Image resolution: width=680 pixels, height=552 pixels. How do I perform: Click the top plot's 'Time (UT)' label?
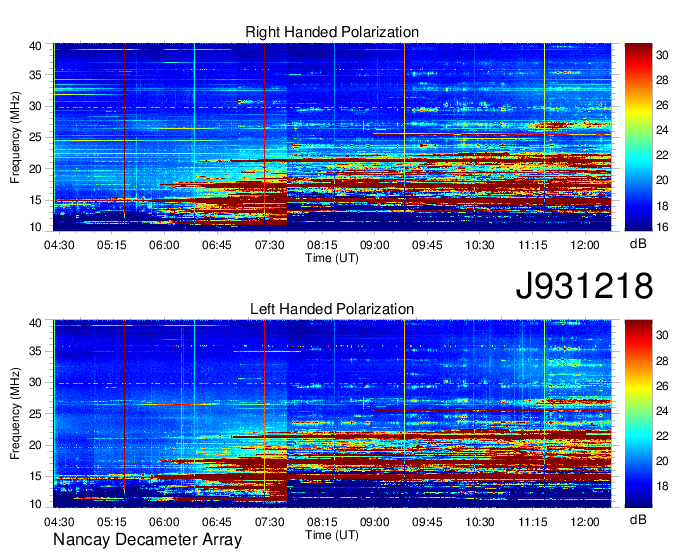click(332, 258)
